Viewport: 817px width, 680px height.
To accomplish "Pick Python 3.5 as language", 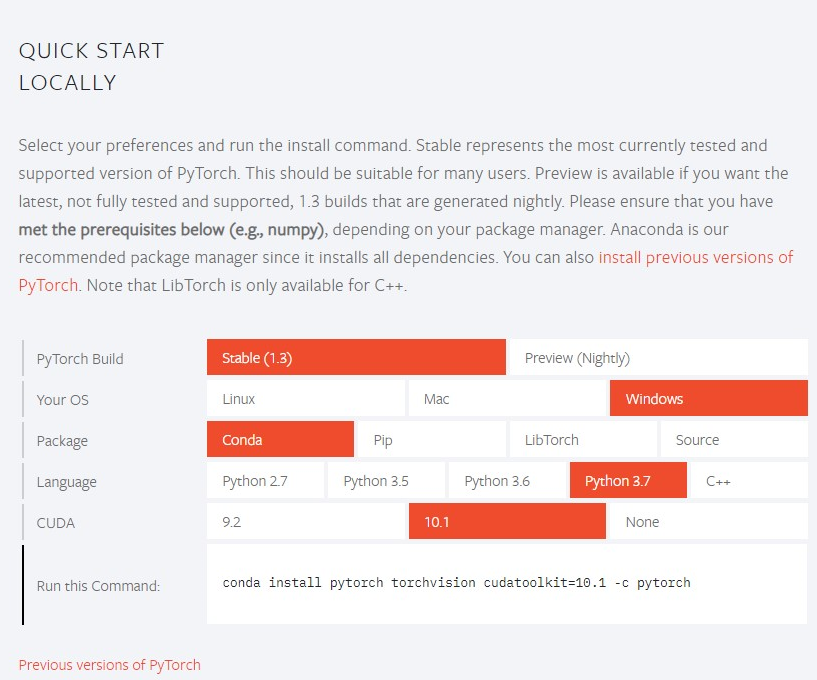I will pyautogui.click(x=386, y=481).
